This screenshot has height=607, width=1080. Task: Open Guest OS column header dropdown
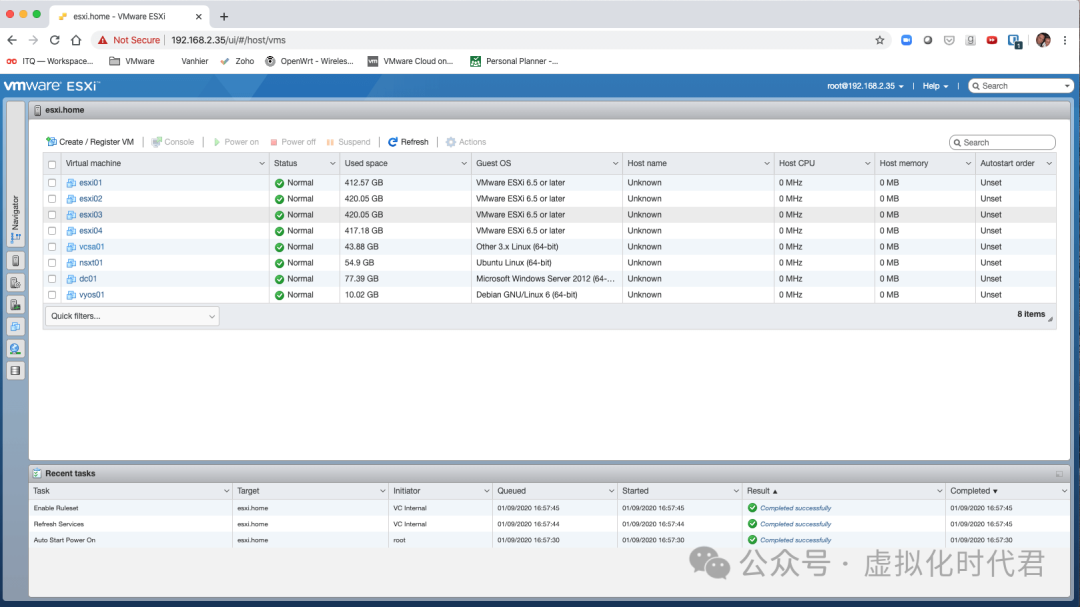click(615, 164)
